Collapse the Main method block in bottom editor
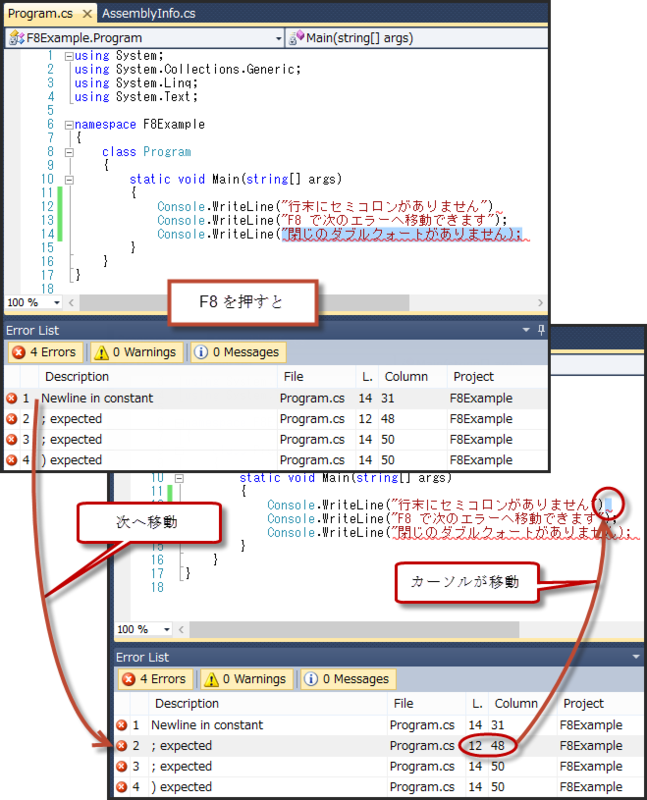This screenshot has width=647, height=800. (x=179, y=479)
